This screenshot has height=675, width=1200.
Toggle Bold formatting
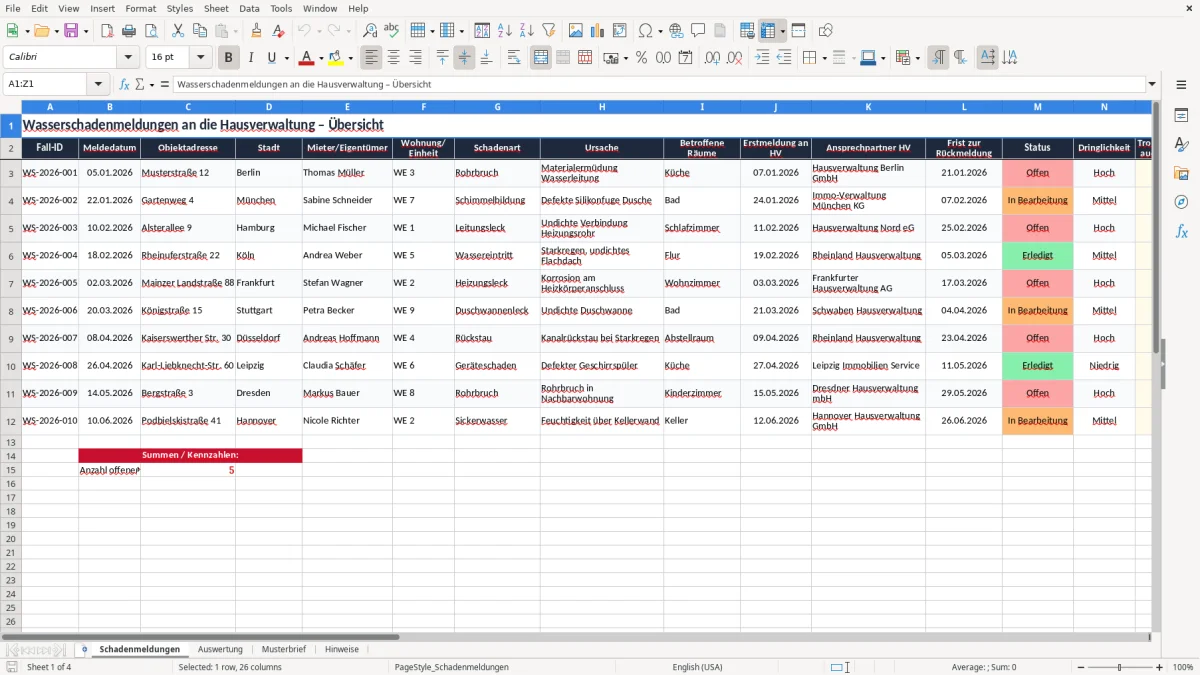click(229, 58)
